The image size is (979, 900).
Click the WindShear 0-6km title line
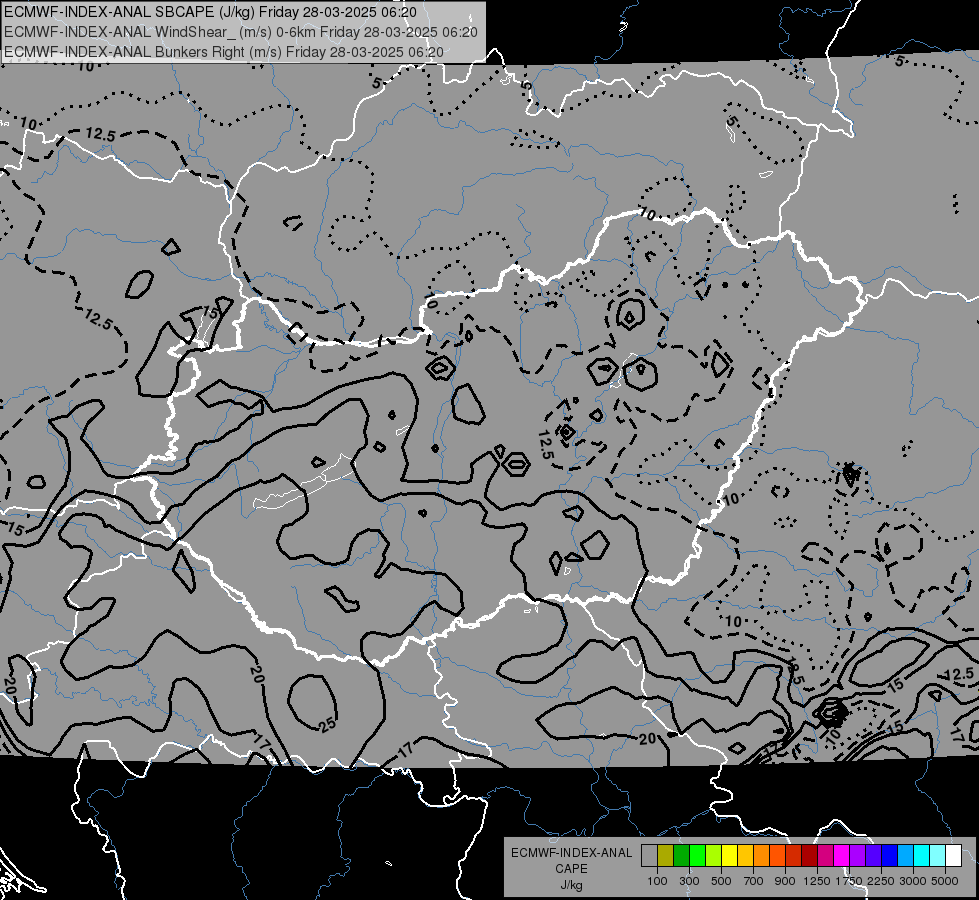click(241, 32)
